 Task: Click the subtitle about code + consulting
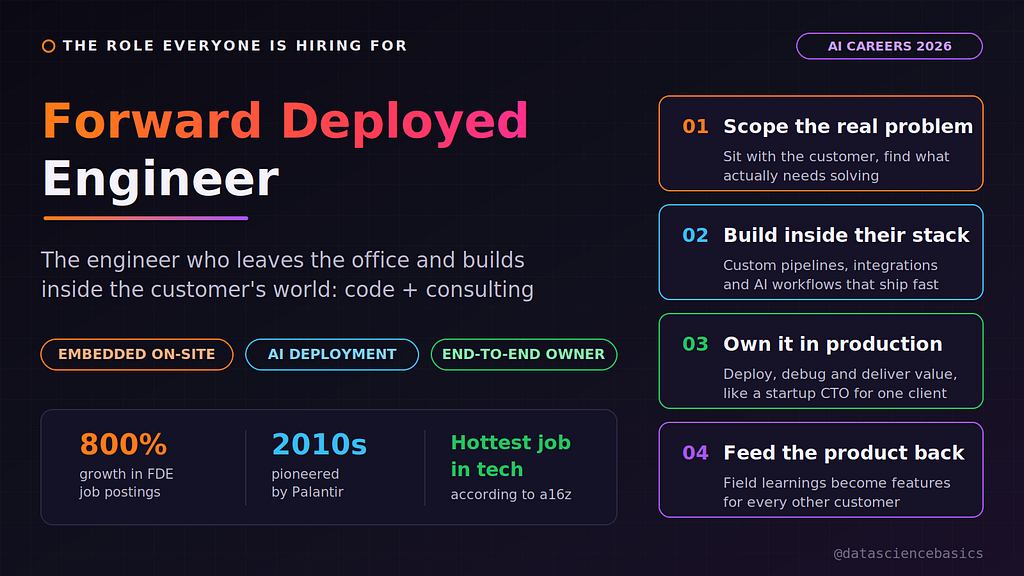tap(287, 274)
